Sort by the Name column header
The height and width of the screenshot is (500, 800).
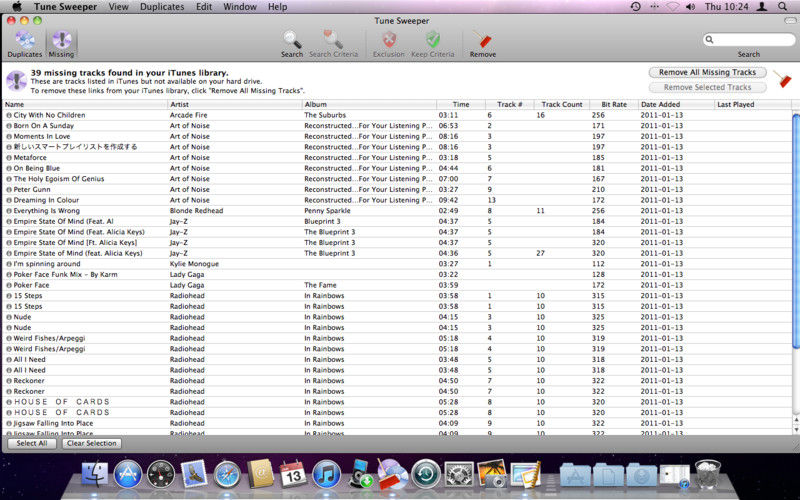coord(85,104)
